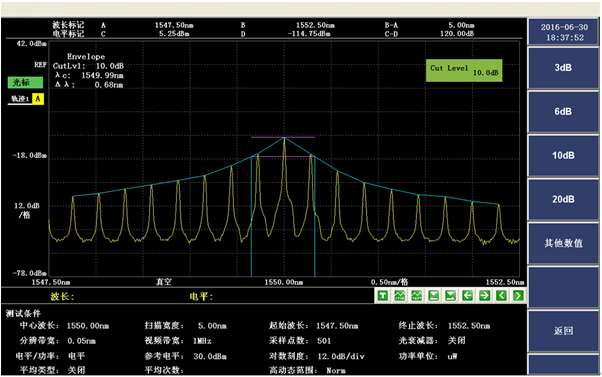
Task: Click 采样点数 value 501
Action: tap(324, 341)
